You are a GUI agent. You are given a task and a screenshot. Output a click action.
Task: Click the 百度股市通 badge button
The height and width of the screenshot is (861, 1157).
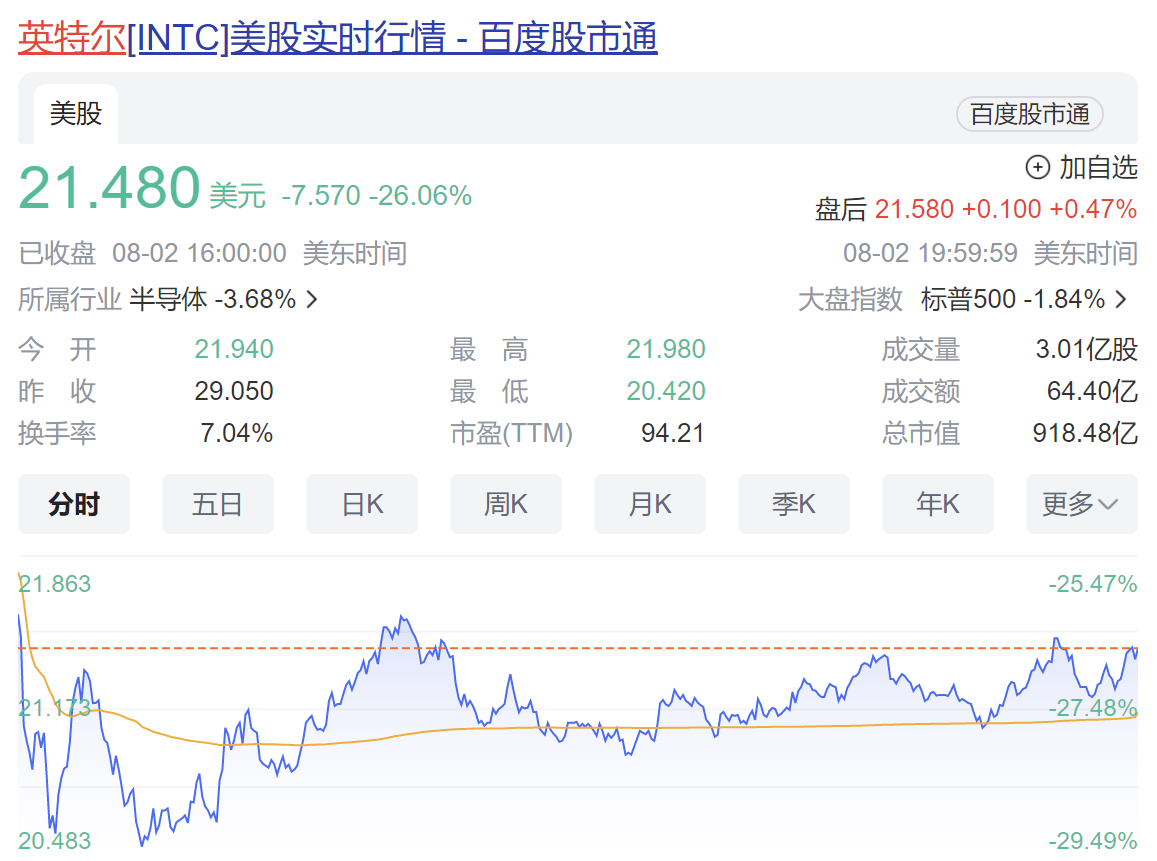coord(1029,114)
